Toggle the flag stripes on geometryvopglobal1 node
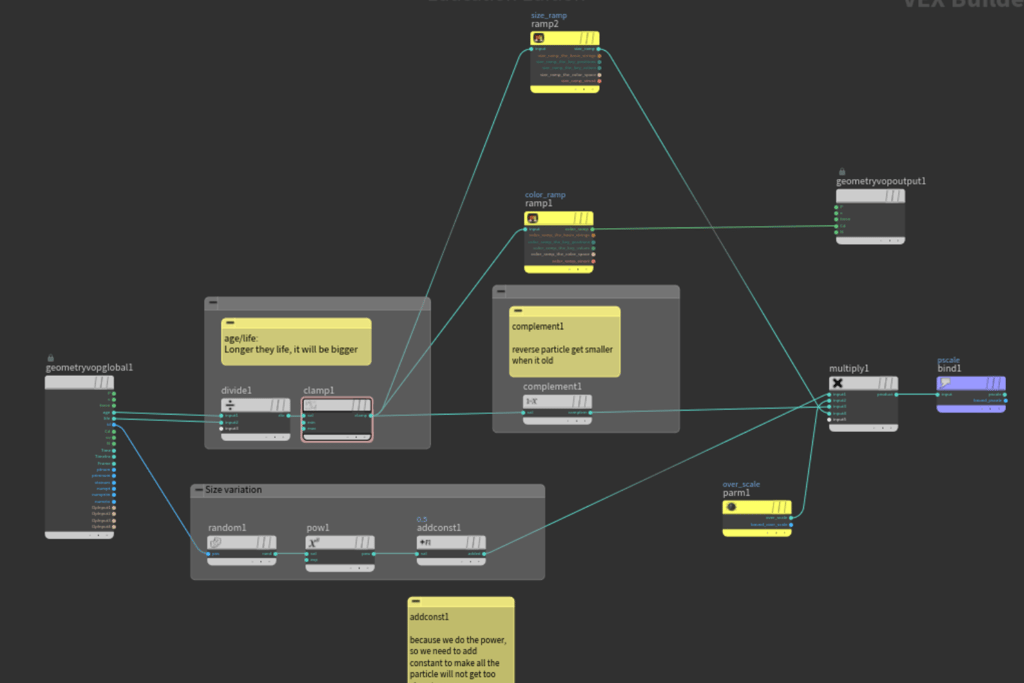Viewport: 1024px width, 683px height. 103,383
